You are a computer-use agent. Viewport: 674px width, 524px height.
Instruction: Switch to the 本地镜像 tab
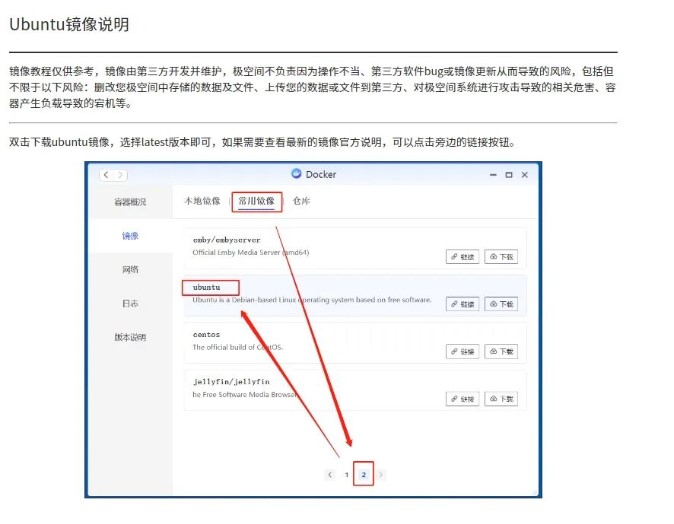click(x=202, y=201)
